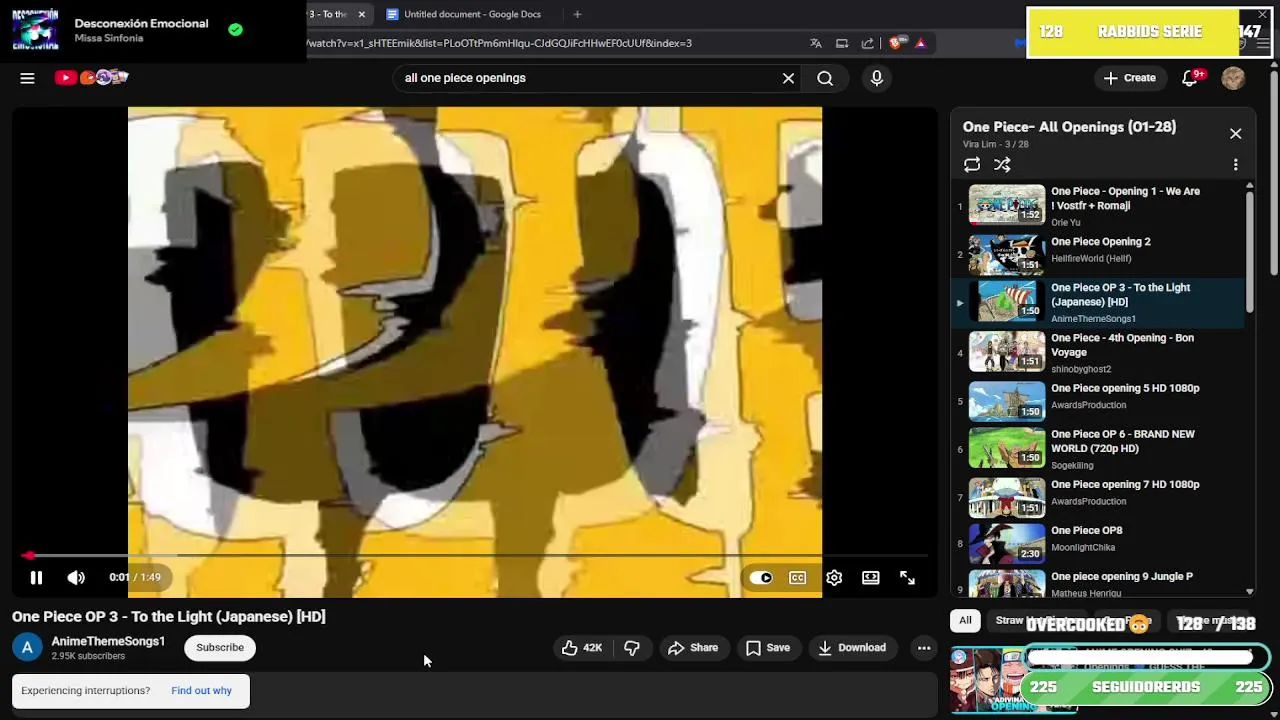1280x720 pixels.
Task: Open the AnimeThemeSongs1 channel avatar
Action: (27, 647)
